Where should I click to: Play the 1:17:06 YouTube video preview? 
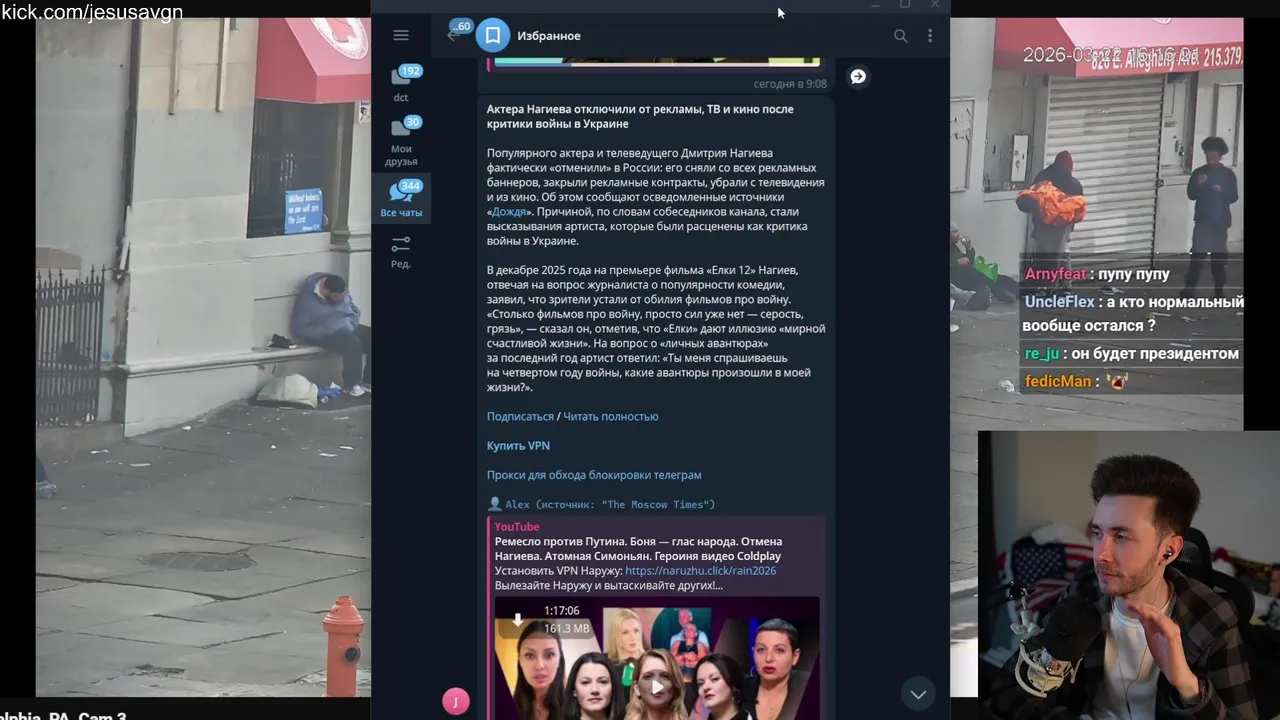(657, 687)
